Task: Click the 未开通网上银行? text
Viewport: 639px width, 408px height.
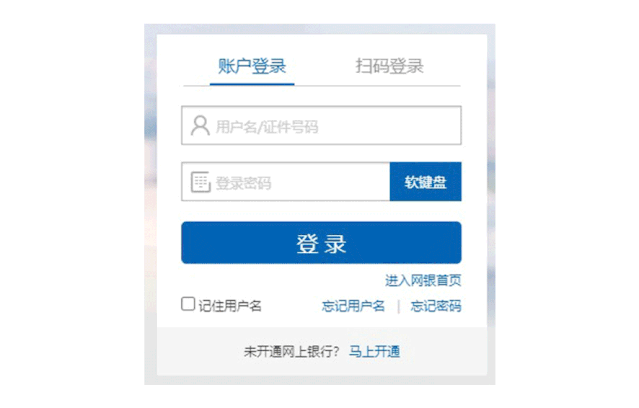Action: coord(291,351)
